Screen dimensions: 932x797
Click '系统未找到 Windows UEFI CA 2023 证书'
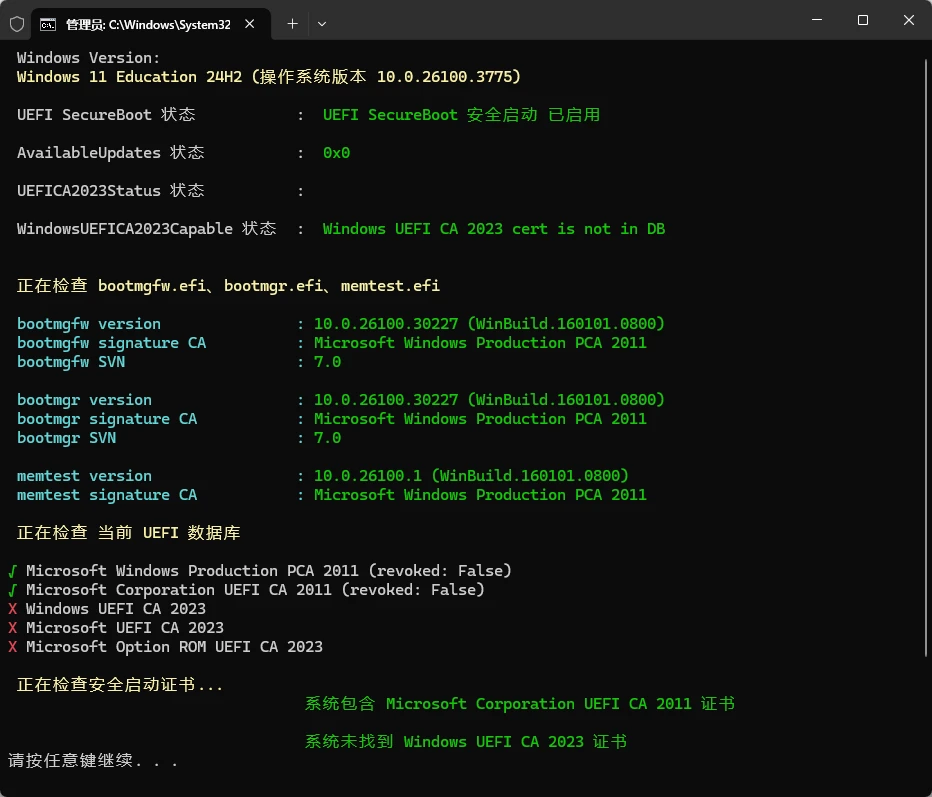coord(465,742)
